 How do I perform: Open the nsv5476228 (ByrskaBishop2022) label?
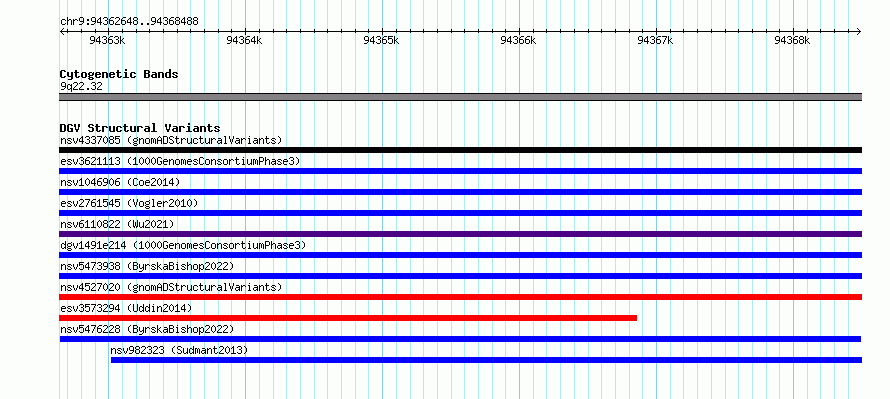[147, 329]
